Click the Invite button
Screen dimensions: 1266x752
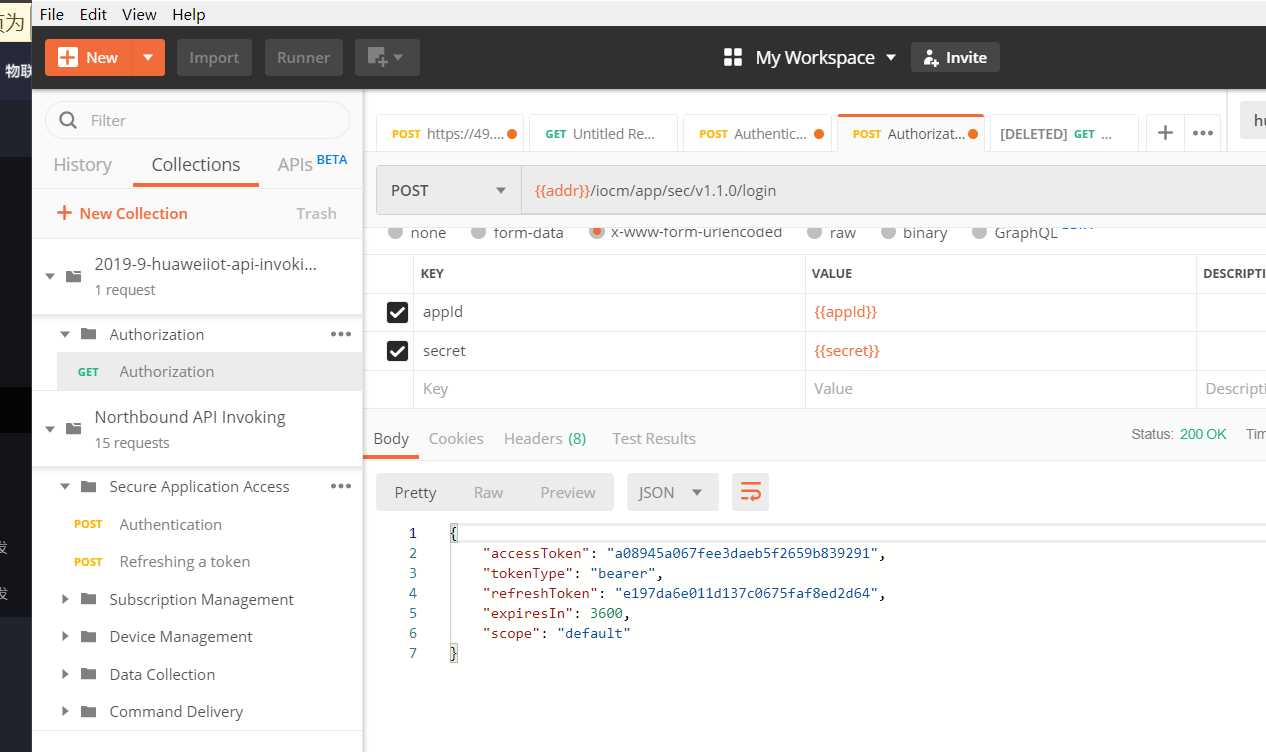pos(955,58)
